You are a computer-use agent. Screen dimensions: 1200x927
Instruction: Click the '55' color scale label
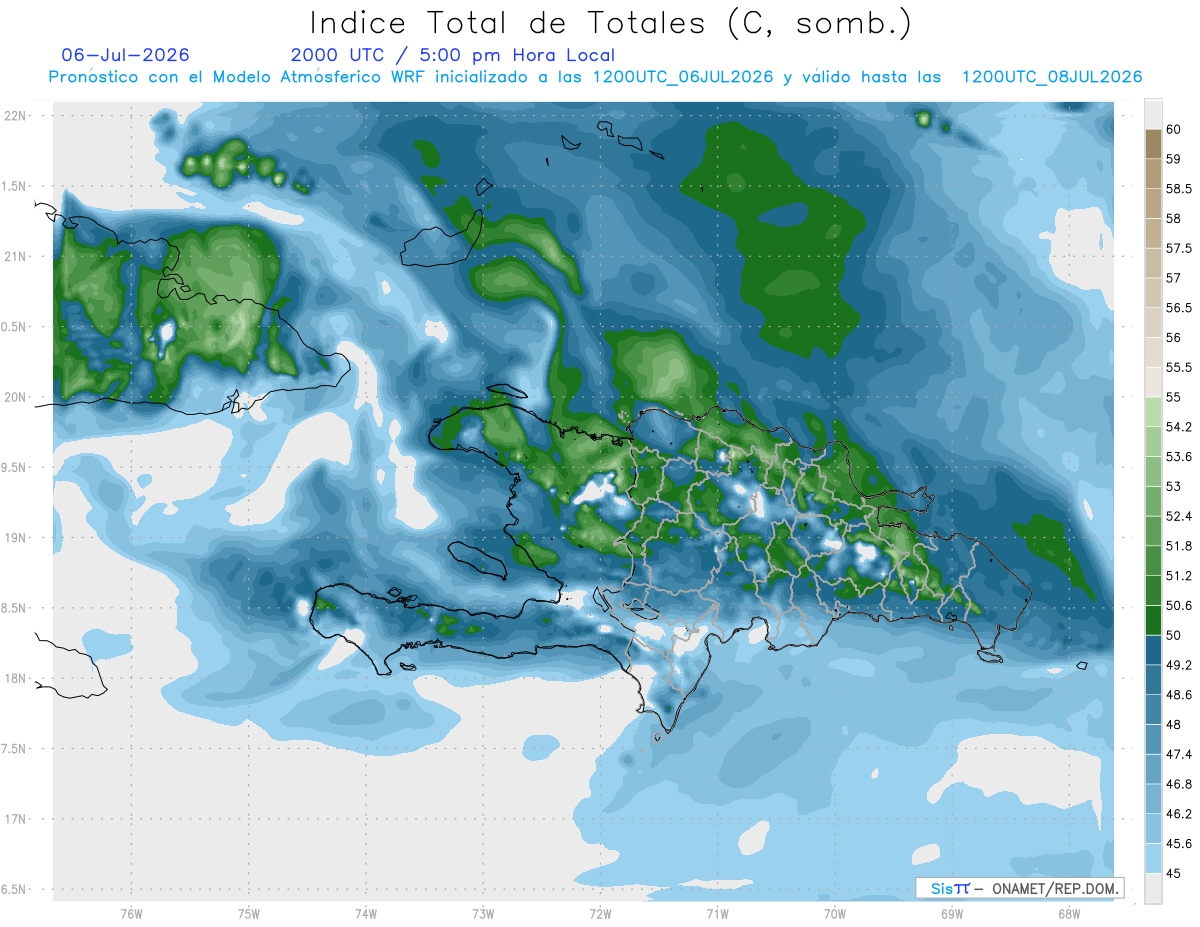click(x=1174, y=398)
